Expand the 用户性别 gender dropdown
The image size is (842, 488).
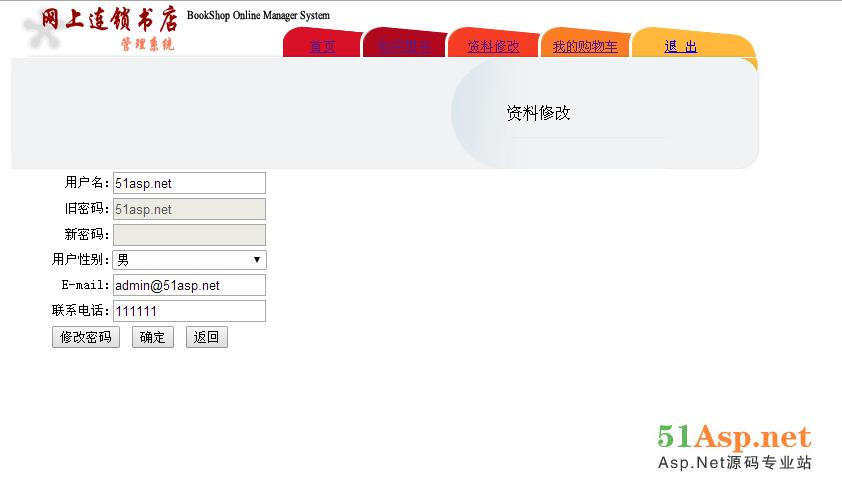tap(189, 260)
